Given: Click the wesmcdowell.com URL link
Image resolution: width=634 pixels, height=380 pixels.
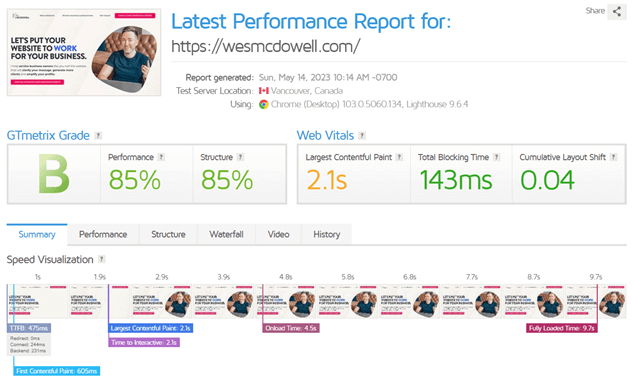Looking at the screenshot, I should 266,46.
